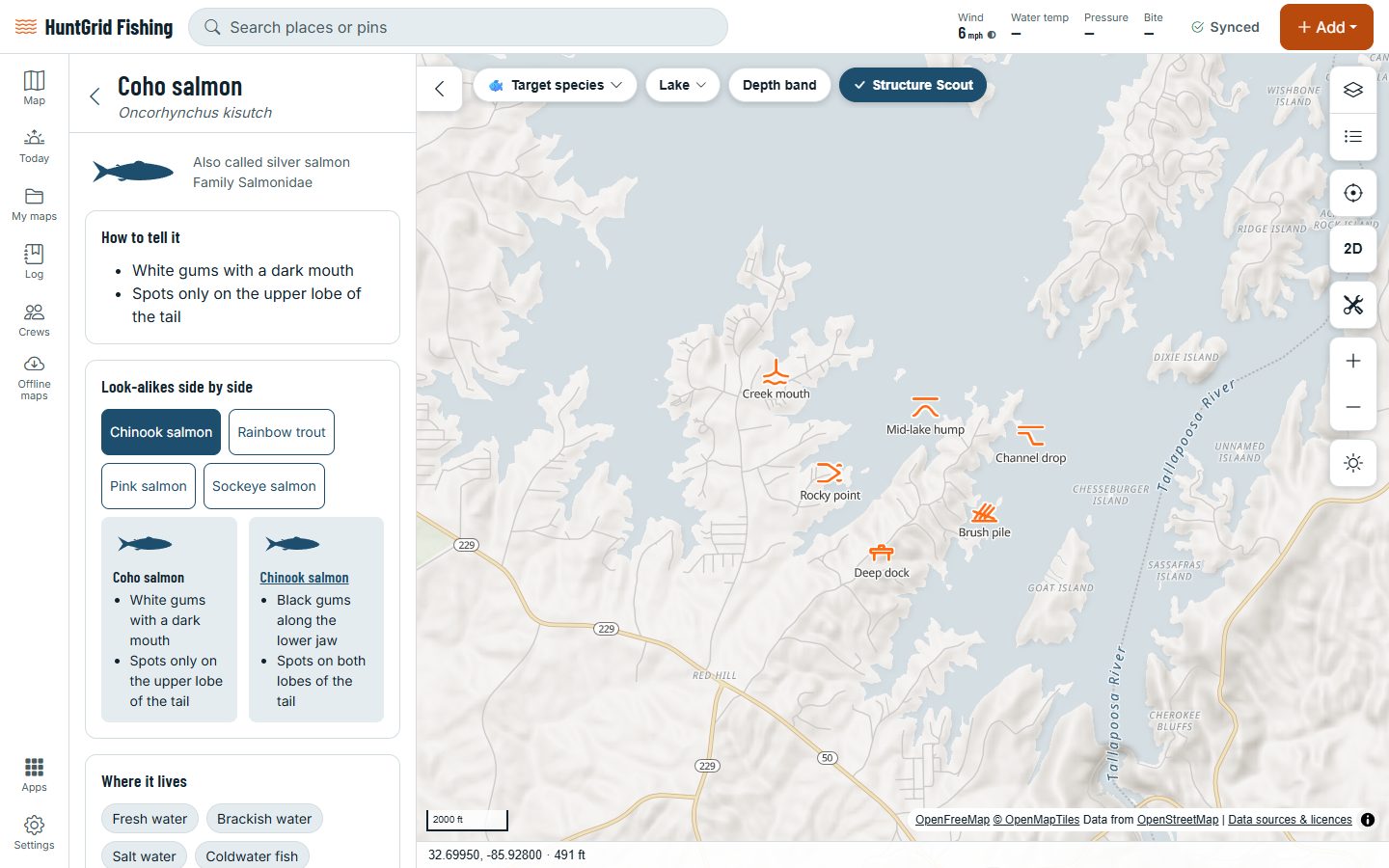This screenshot has width=1389, height=868.
Task: Open the Map view in sidebar
Action: click(34, 88)
